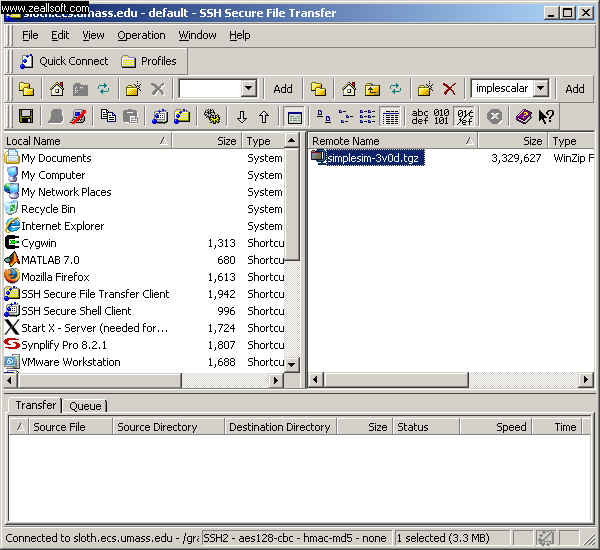Open the local path dropdown
This screenshot has height=550, width=600.
(248, 89)
